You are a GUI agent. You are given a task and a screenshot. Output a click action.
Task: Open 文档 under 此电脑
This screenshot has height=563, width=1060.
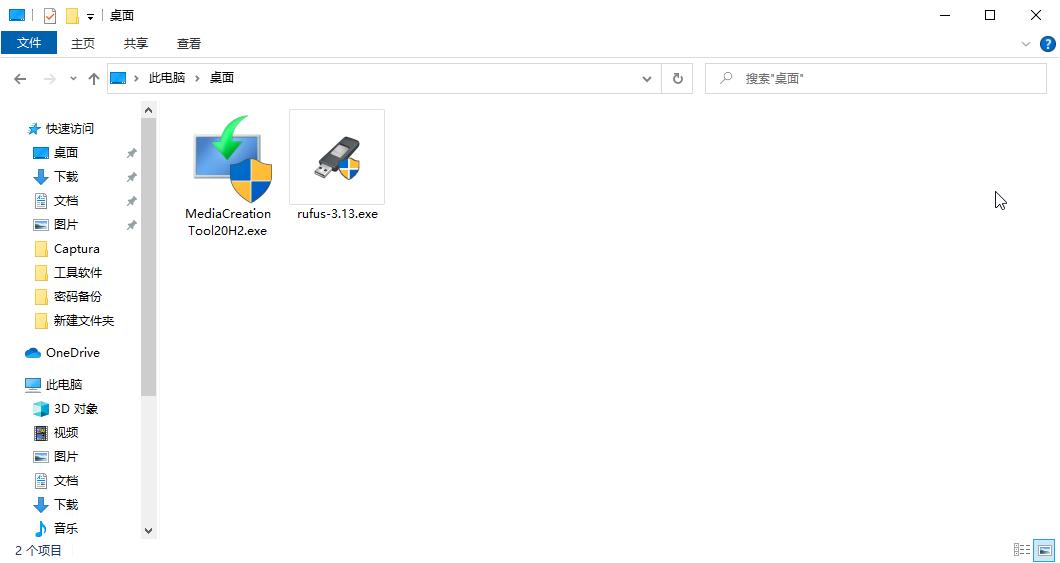[x=66, y=481]
